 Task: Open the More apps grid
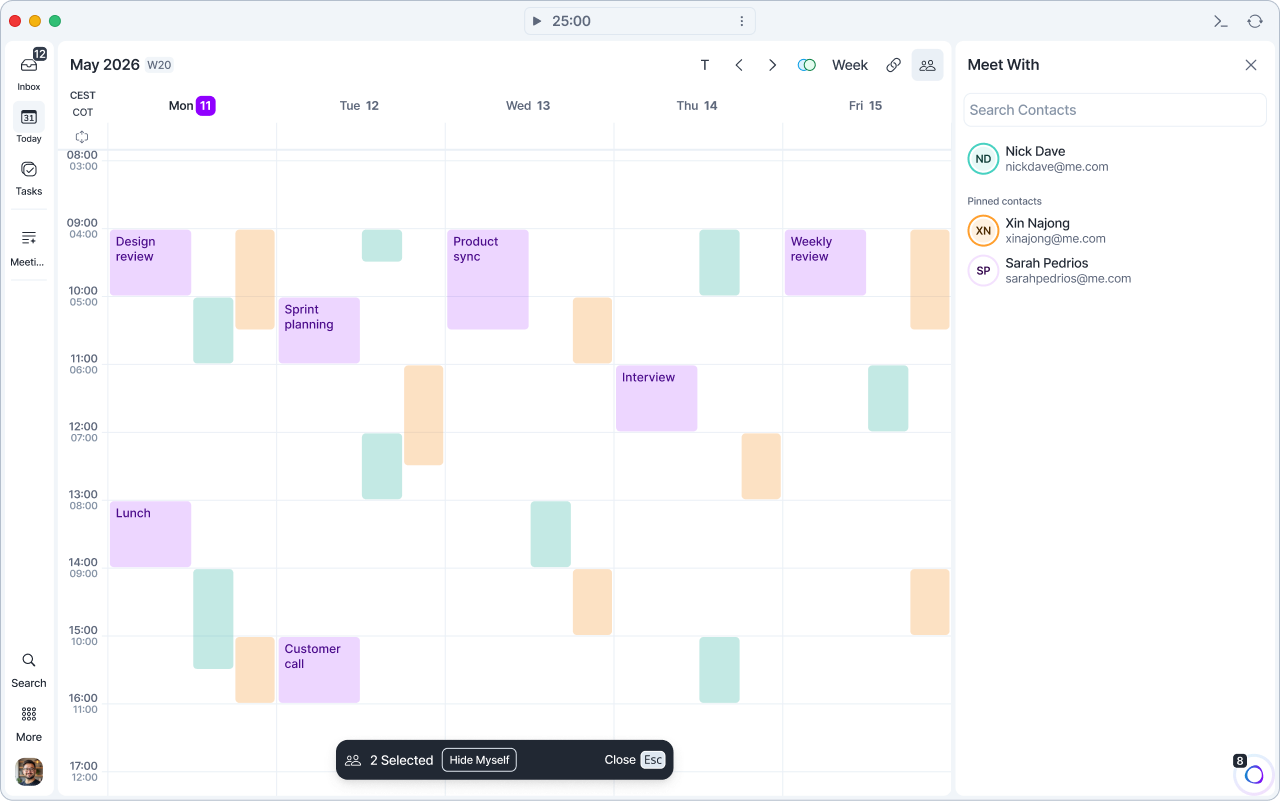tap(29, 723)
